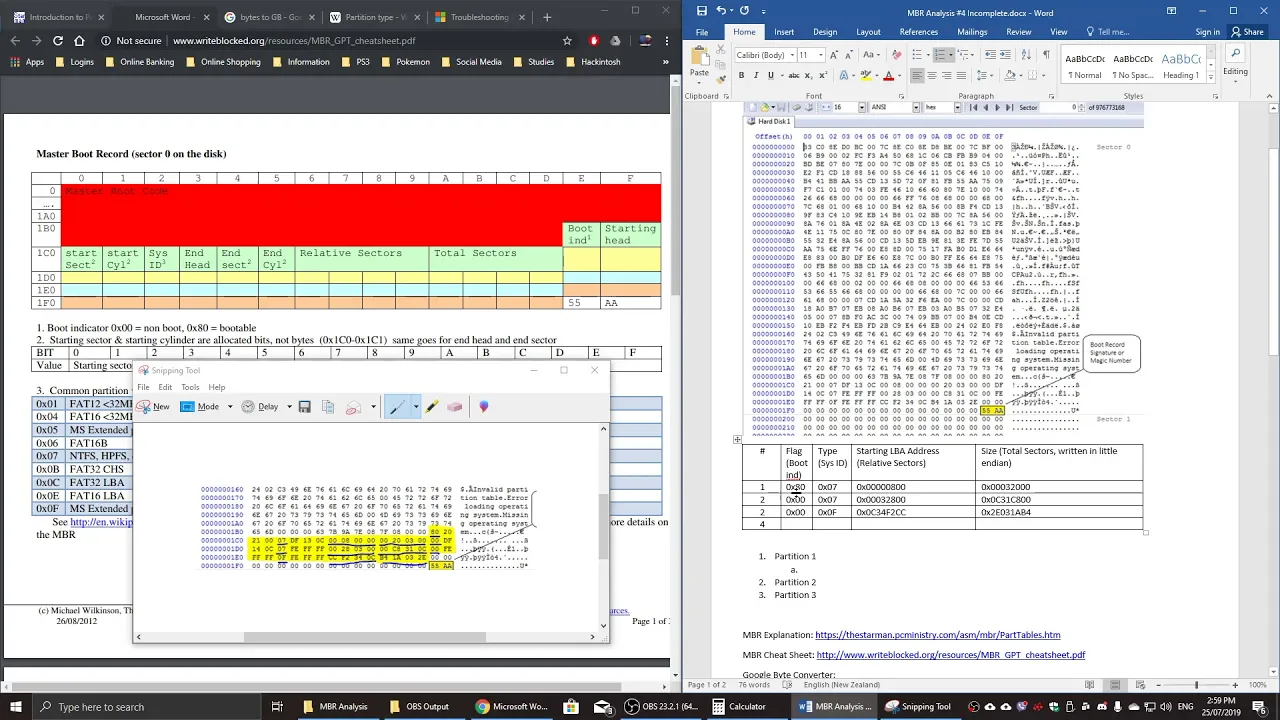This screenshot has width=1280, height=720.
Task: Toggle underline formatting in Word
Action: [x=771, y=76]
